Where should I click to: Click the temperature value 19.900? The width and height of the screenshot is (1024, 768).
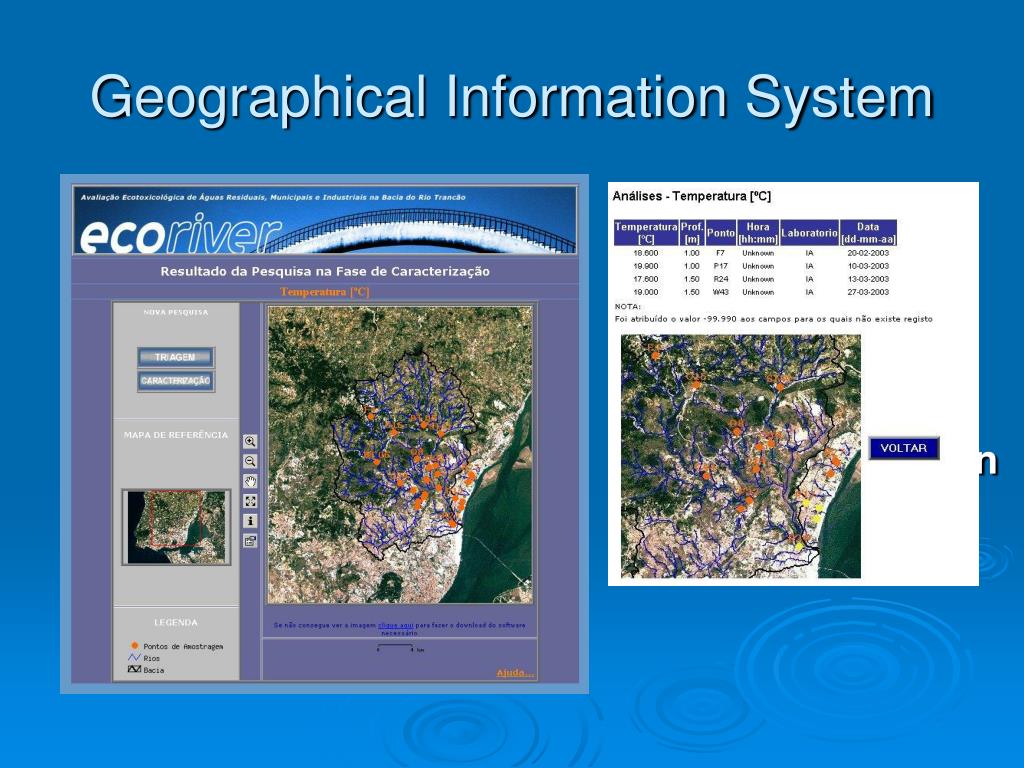click(646, 266)
